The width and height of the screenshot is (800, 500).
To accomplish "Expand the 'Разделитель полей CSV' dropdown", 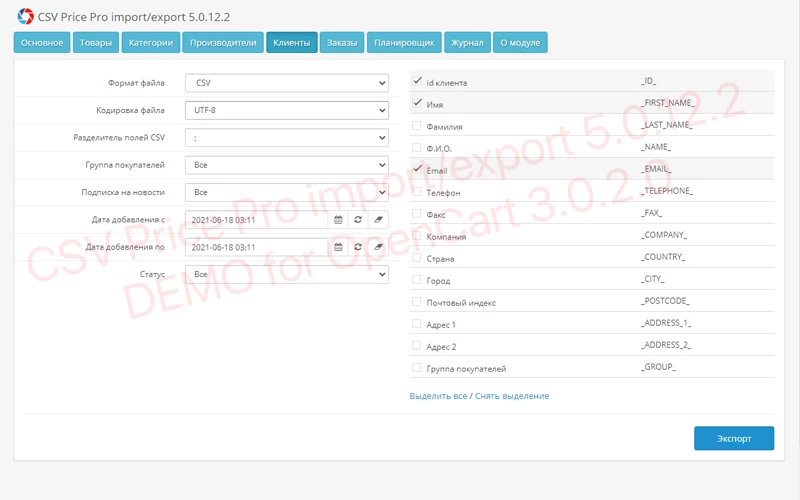I will tap(287, 138).
